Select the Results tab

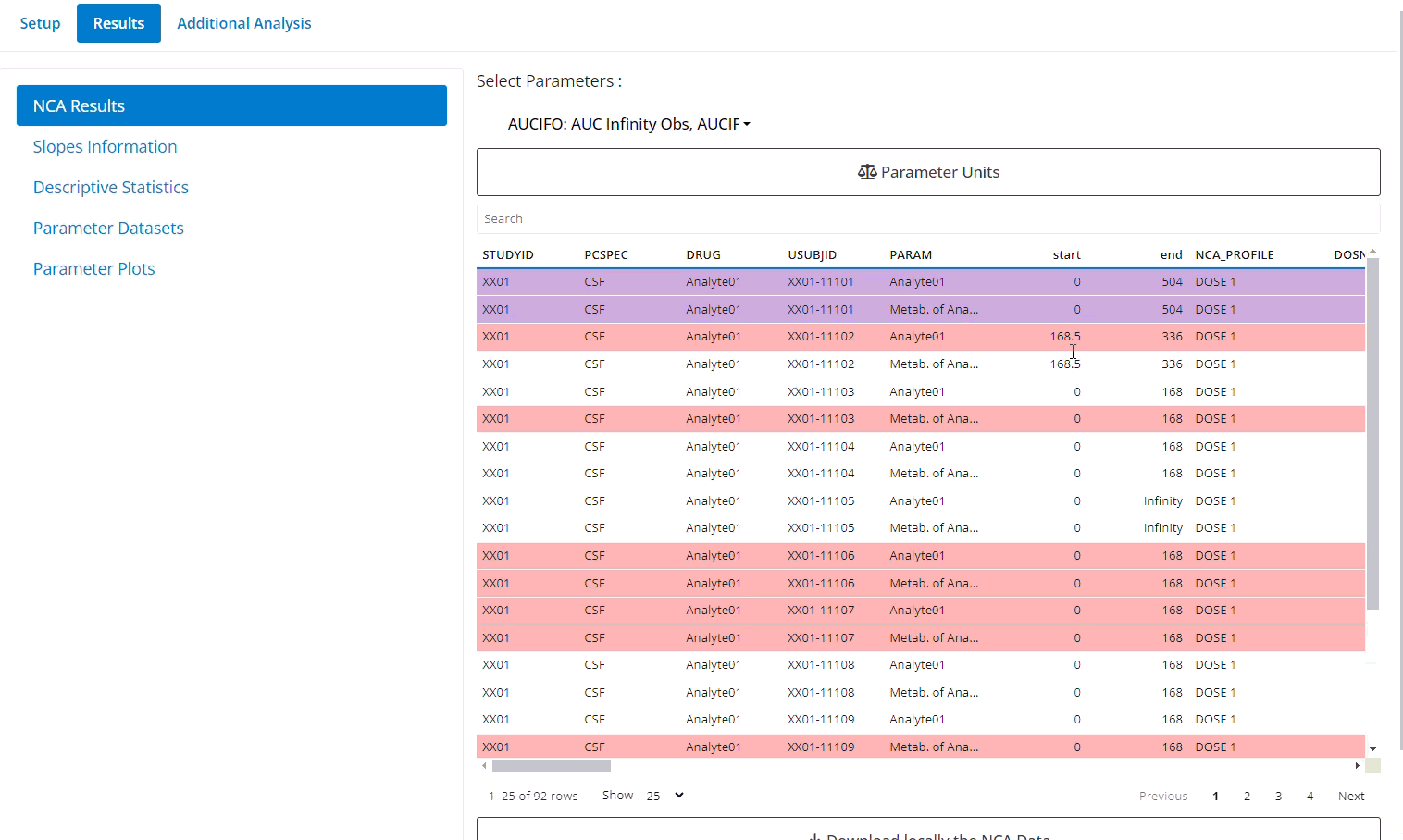point(118,23)
